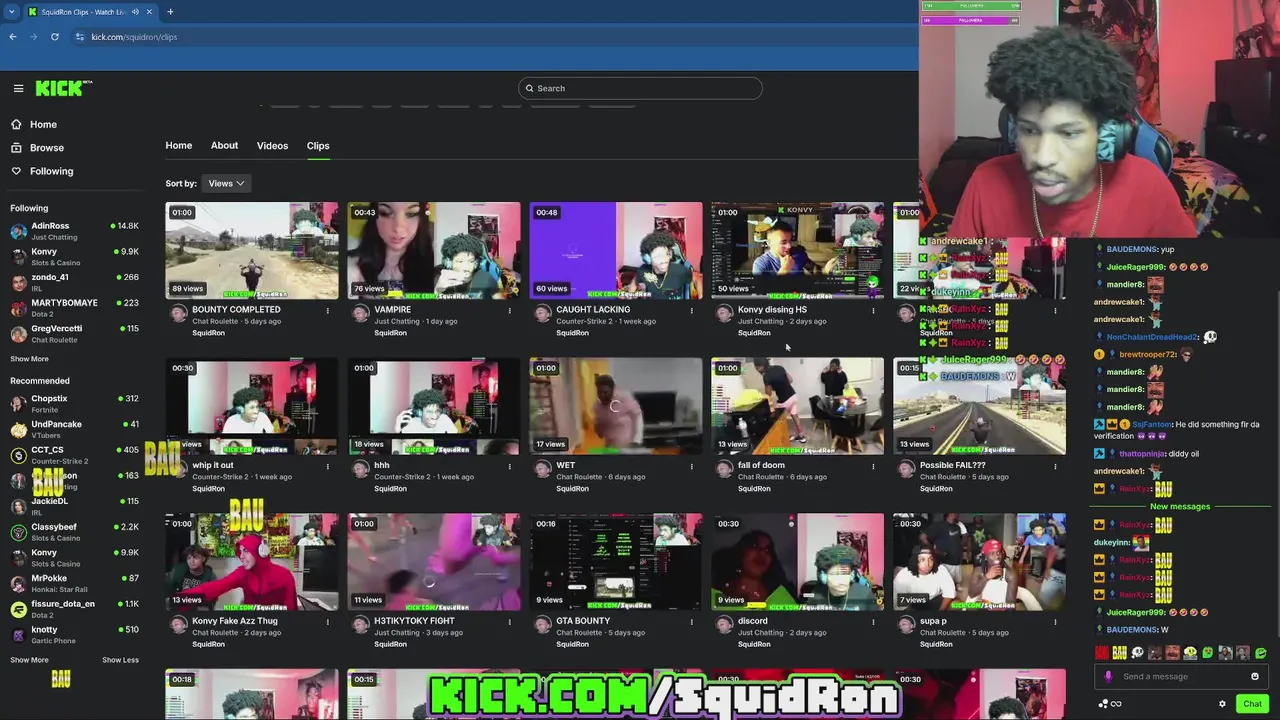This screenshot has width=1280, height=720.
Task: Open options menu for discord clip
Action: 873,621
